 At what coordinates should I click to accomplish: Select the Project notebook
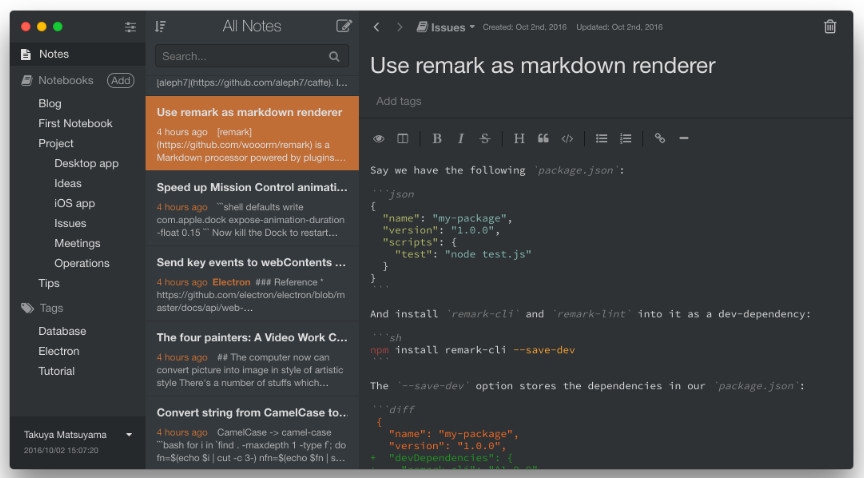(x=56, y=143)
